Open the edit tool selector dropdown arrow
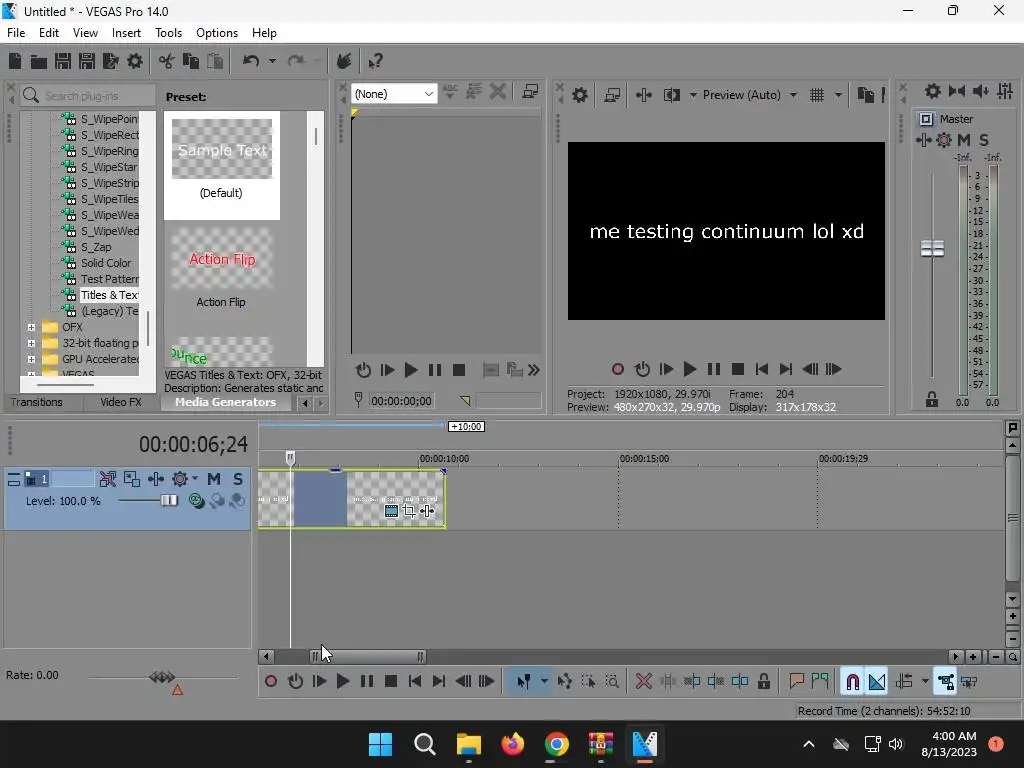Viewport: 1024px width, 768px height. 544,682
